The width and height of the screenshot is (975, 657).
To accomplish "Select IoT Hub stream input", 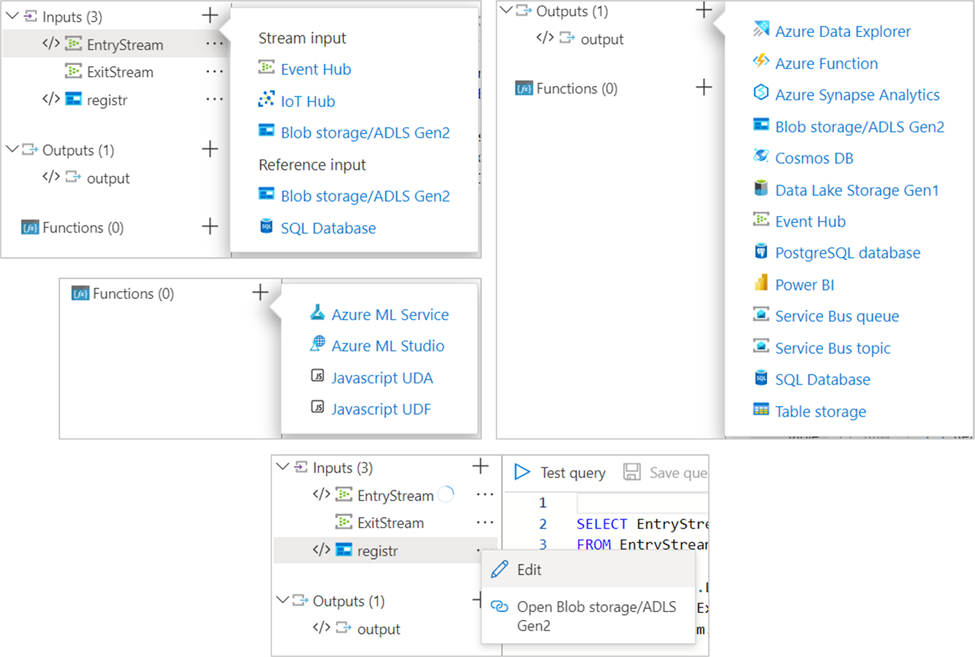I will pos(308,101).
